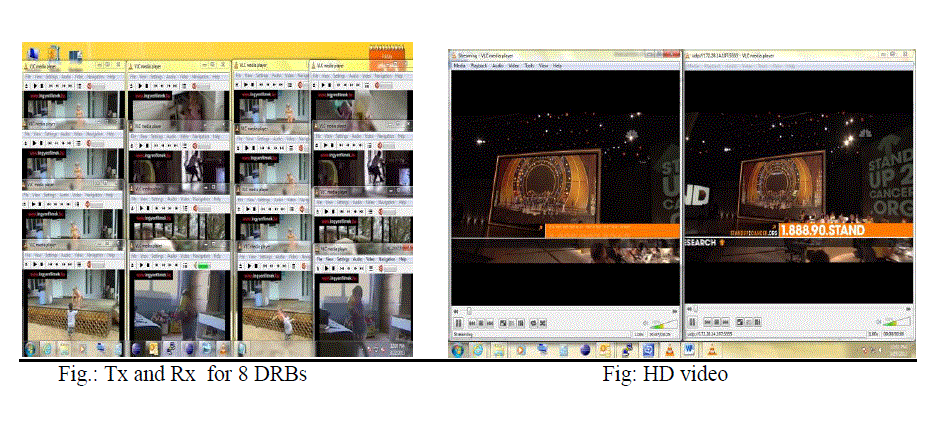Click the File menu in top-left VLC player

28,75
